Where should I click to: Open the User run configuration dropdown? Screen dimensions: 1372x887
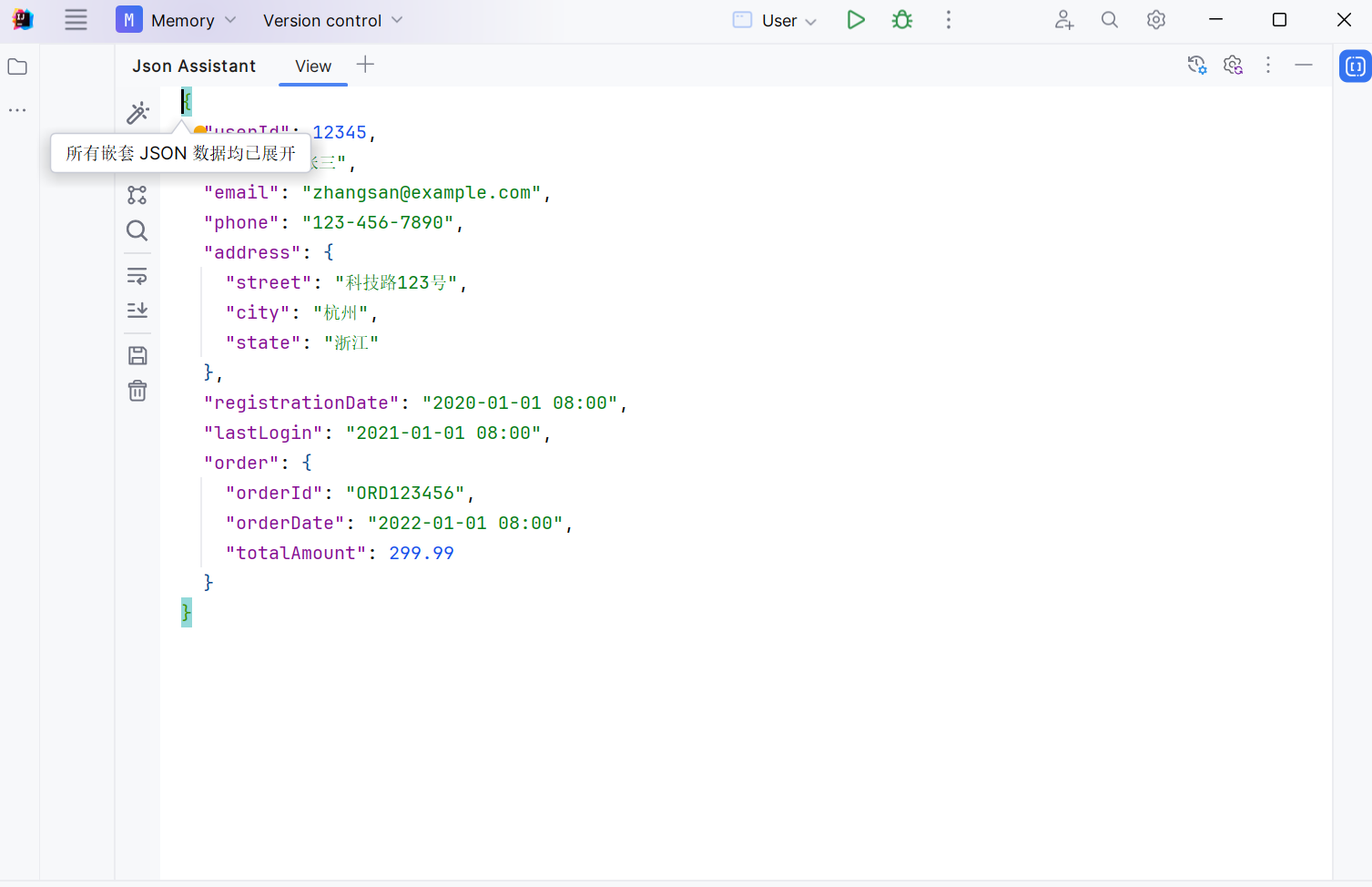[x=778, y=19]
